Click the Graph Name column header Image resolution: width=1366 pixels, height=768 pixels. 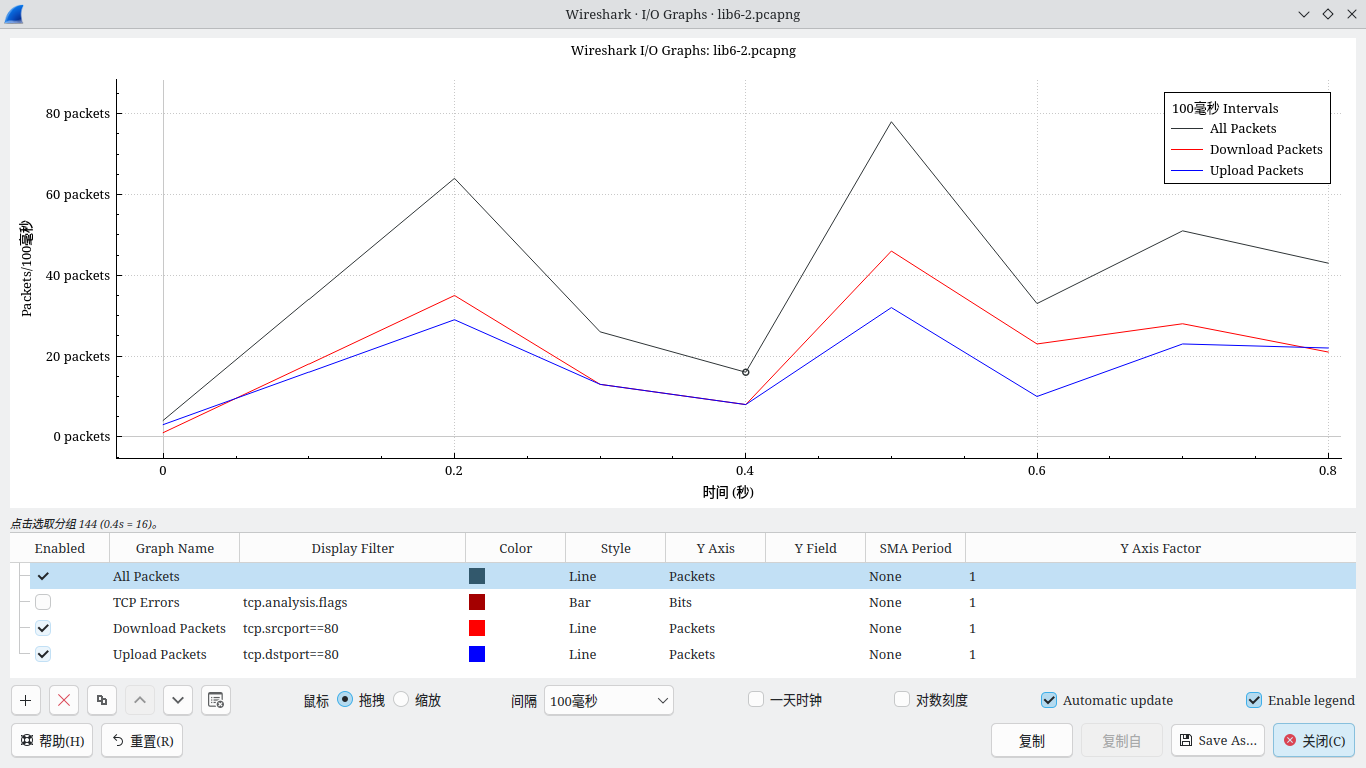pos(175,548)
